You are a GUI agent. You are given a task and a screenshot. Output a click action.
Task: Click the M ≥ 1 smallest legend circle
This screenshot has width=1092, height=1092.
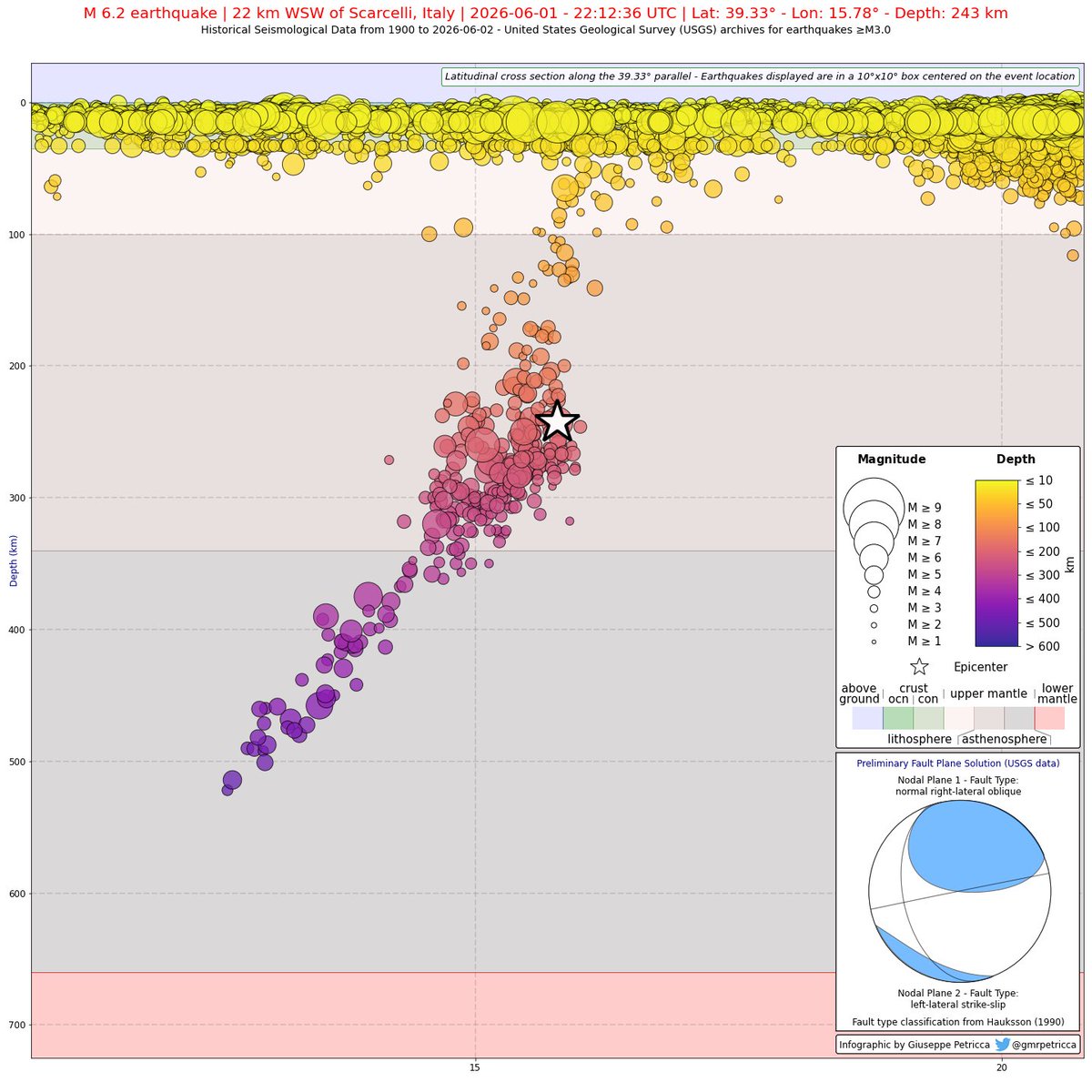coord(874,642)
